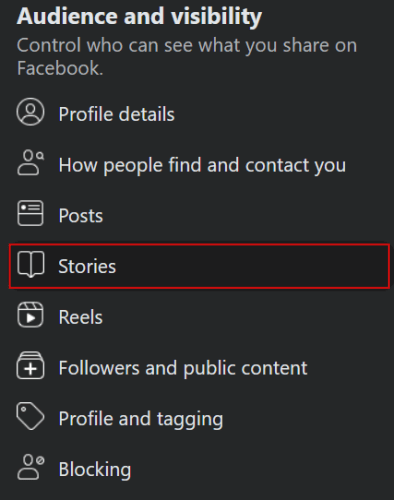Click the Reels clapperboard play icon
394x500 pixels.
coord(30,315)
